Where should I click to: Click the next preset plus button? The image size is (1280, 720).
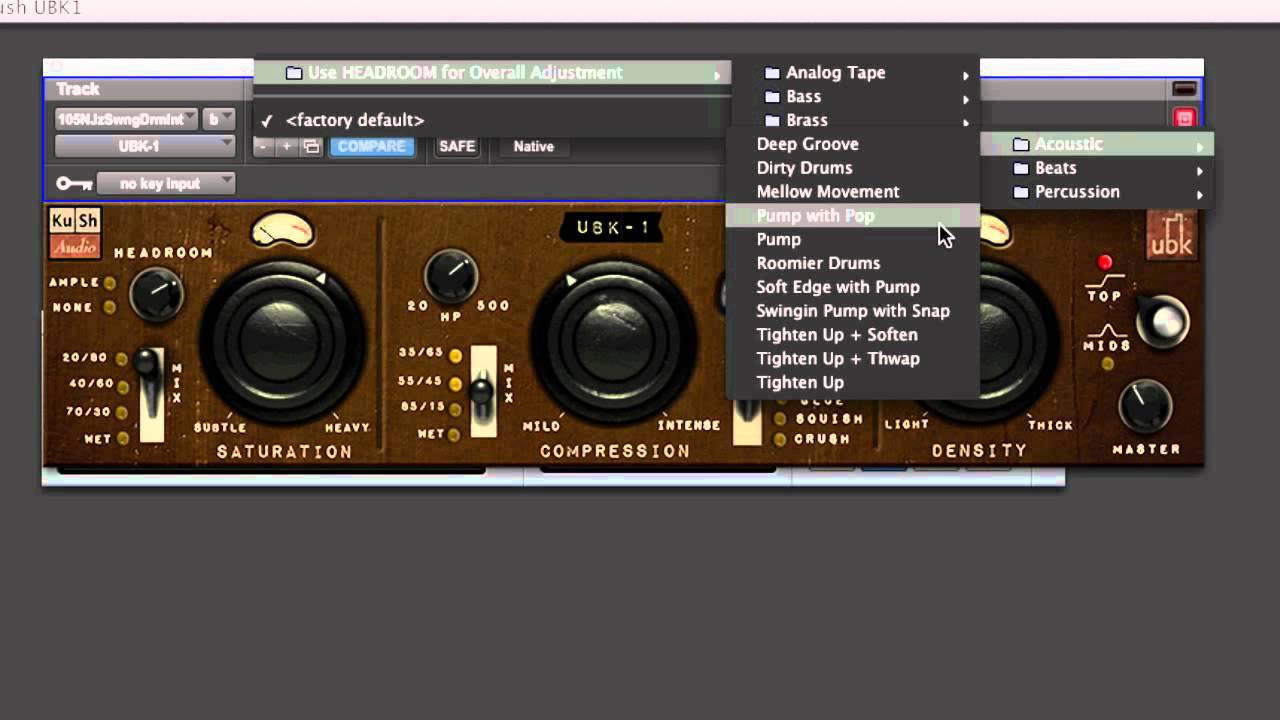(x=287, y=146)
